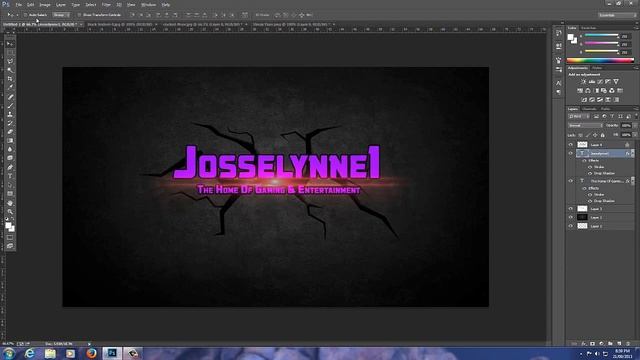Open the Filter menu
The width and height of the screenshot is (640, 360).
coord(106,5)
